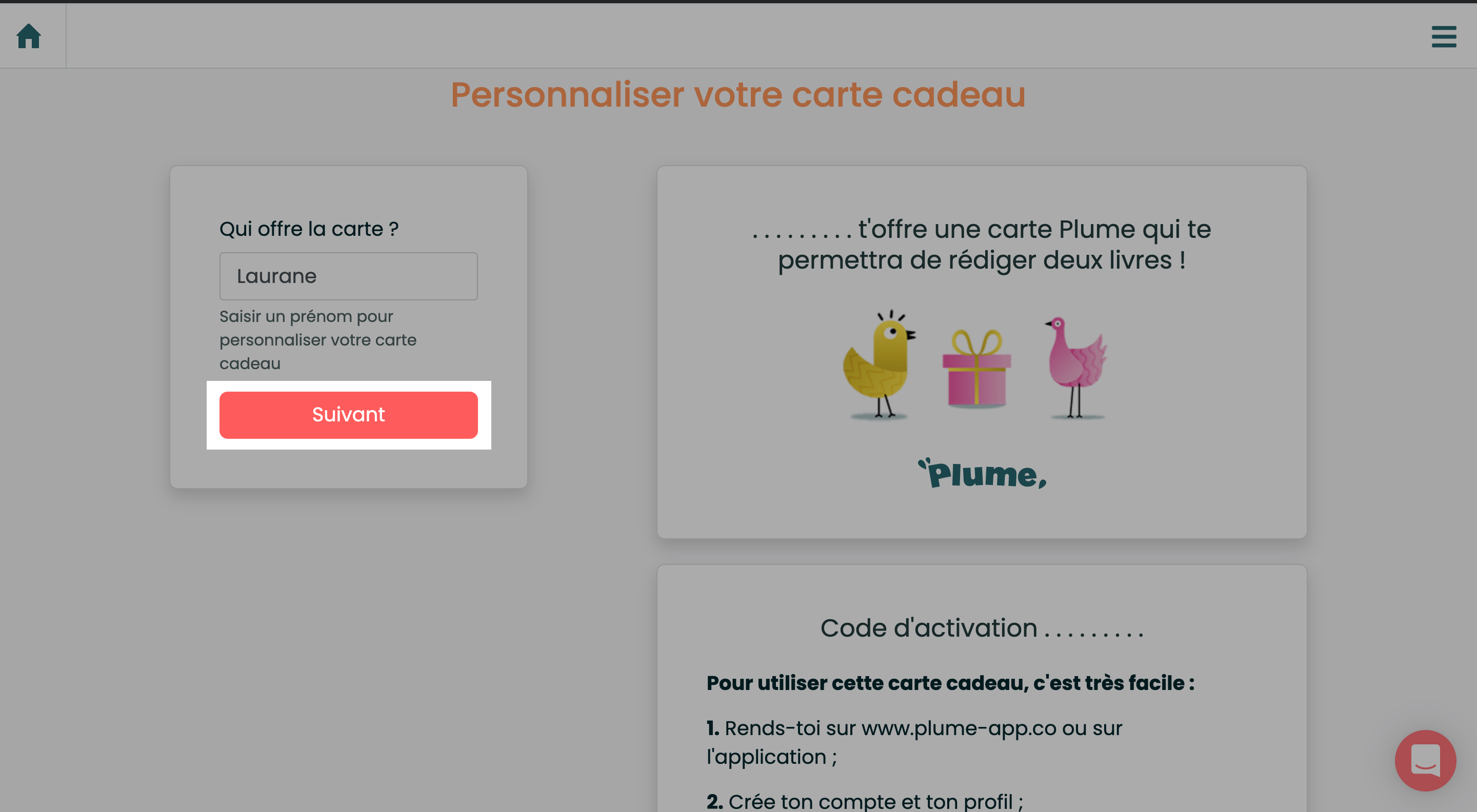Click the 'Personnaliser votre carte cadeau' heading

pos(738,94)
